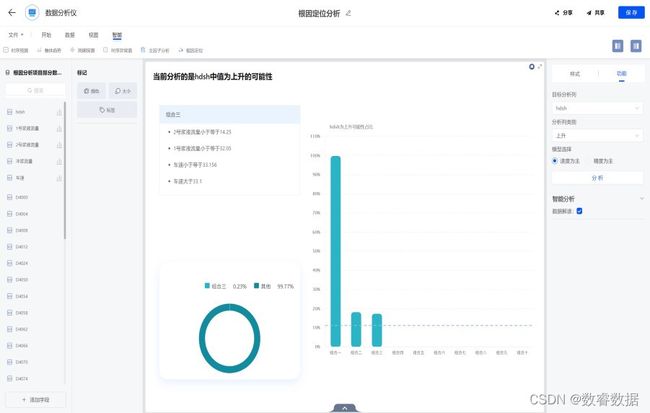The height and width of the screenshot is (413, 650).
Task: Open the 智能 menu tab
Action: click(117, 35)
